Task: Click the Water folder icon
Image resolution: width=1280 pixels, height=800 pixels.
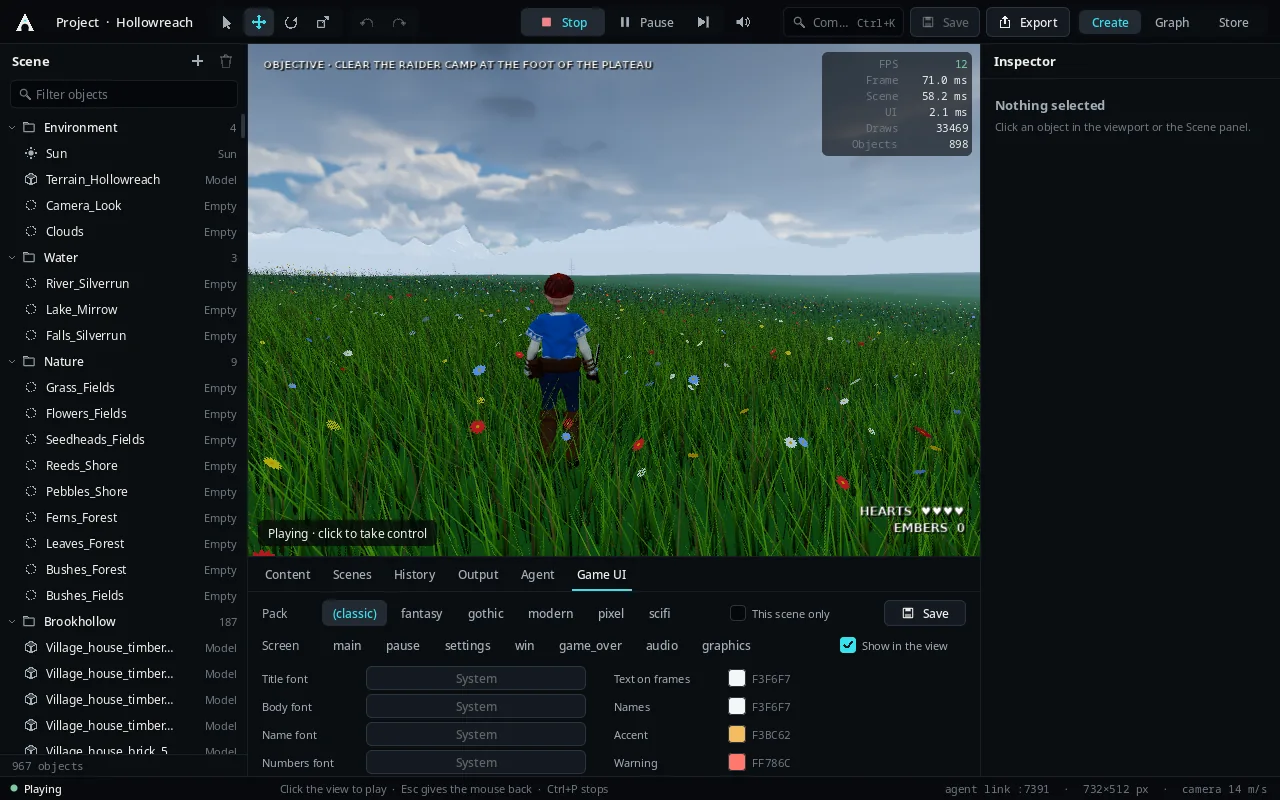Action: [x=29, y=257]
